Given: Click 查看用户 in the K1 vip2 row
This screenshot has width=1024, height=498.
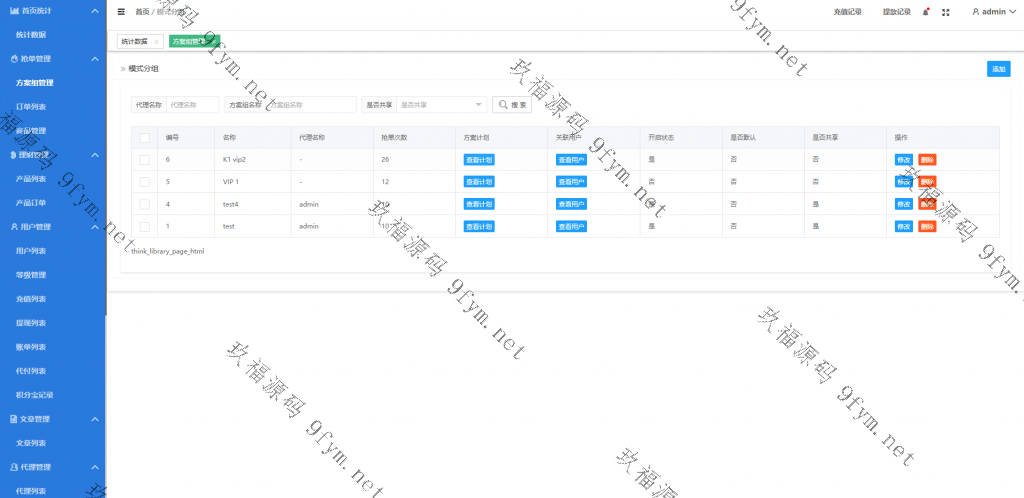Looking at the screenshot, I should (571, 159).
